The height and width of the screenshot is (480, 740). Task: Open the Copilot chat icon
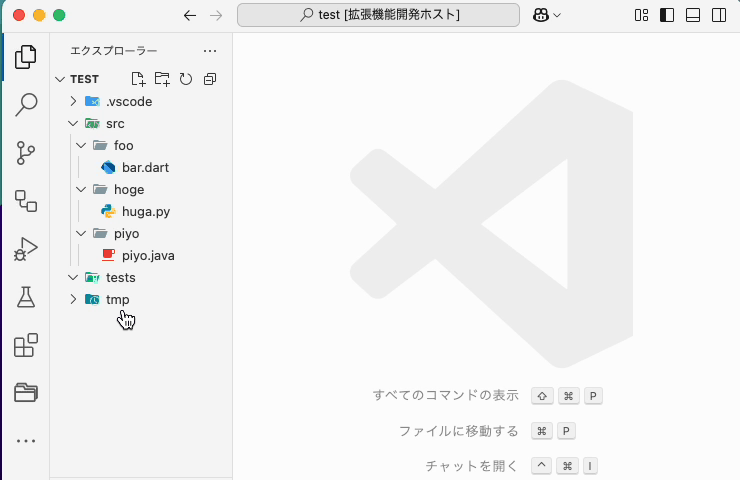[x=541, y=15]
